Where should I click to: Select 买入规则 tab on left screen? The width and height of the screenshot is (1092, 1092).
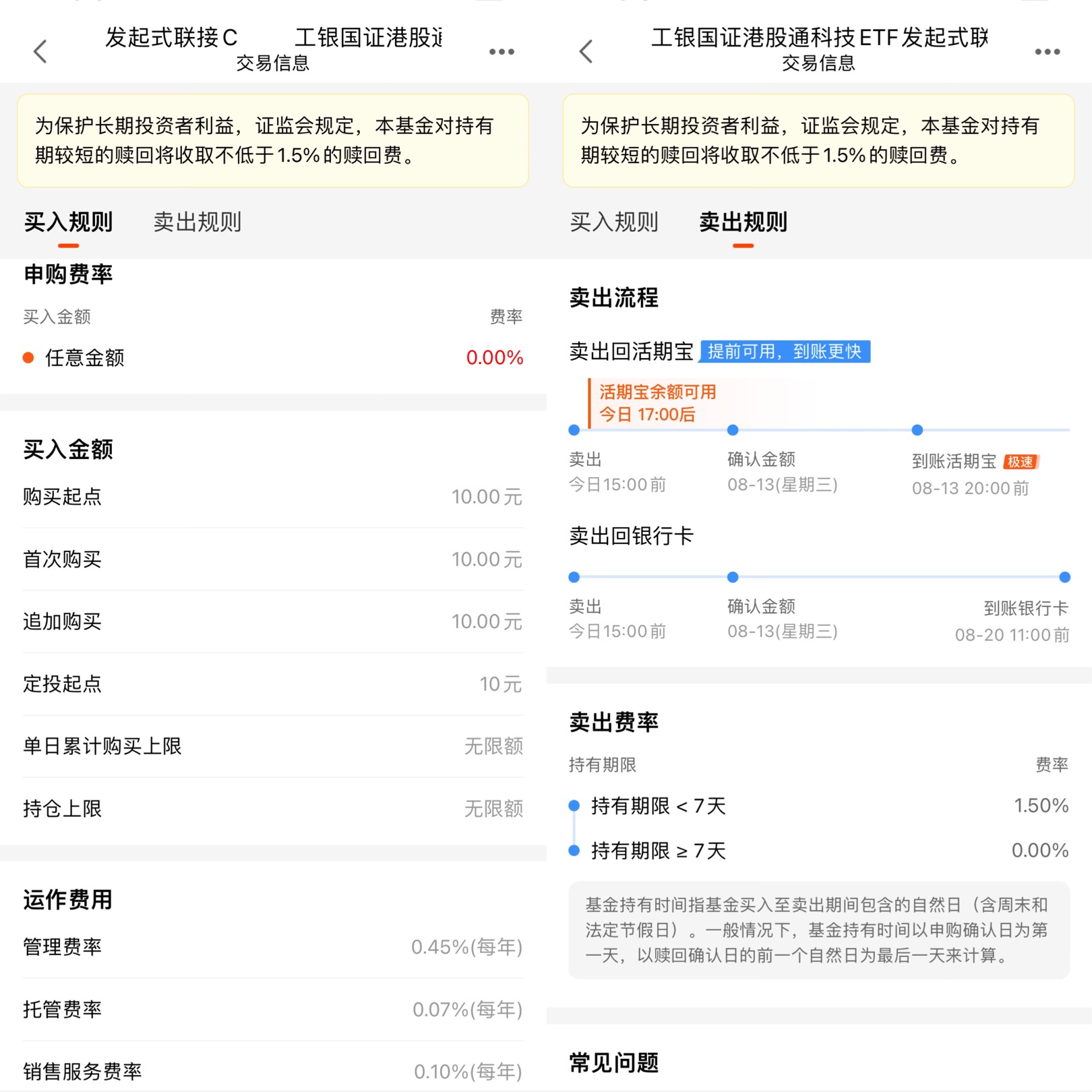pos(68,222)
